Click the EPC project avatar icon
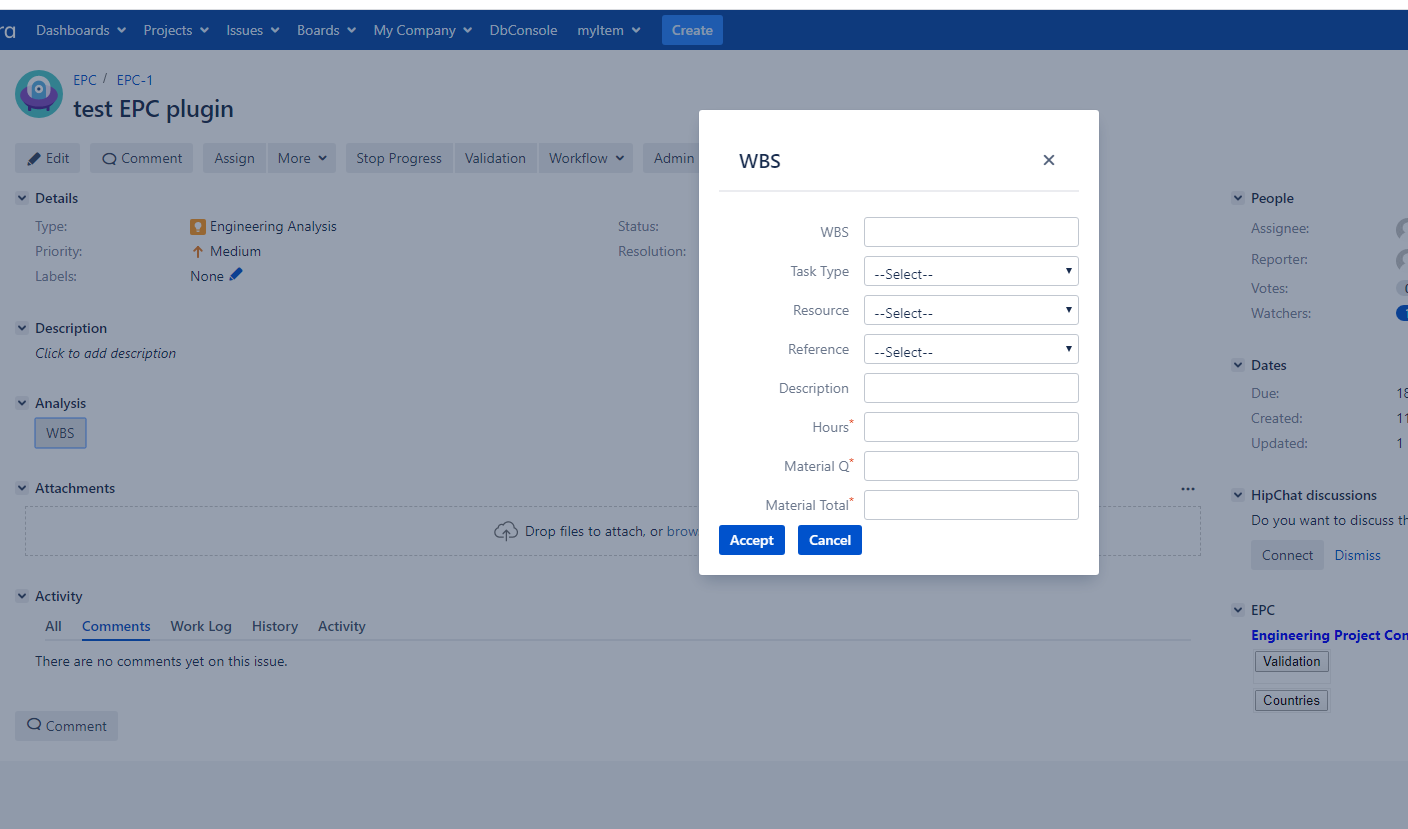1408x829 pixels. (39, 94)
